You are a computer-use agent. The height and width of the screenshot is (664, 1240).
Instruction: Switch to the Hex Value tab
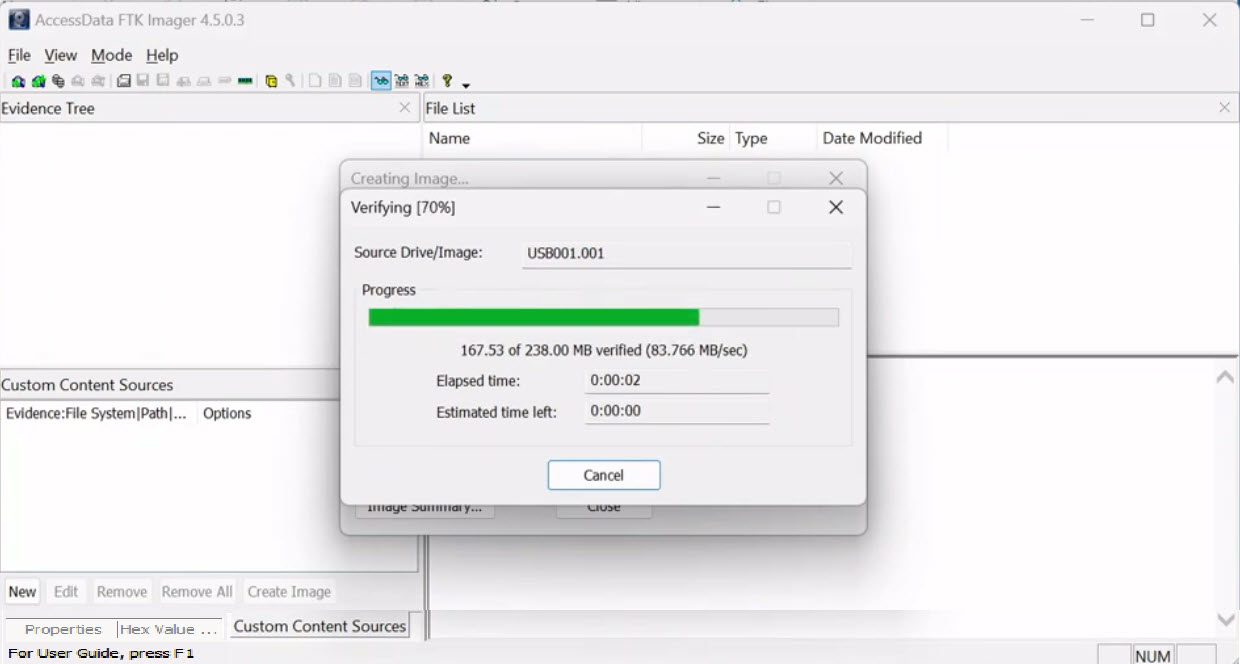(168, 629)
